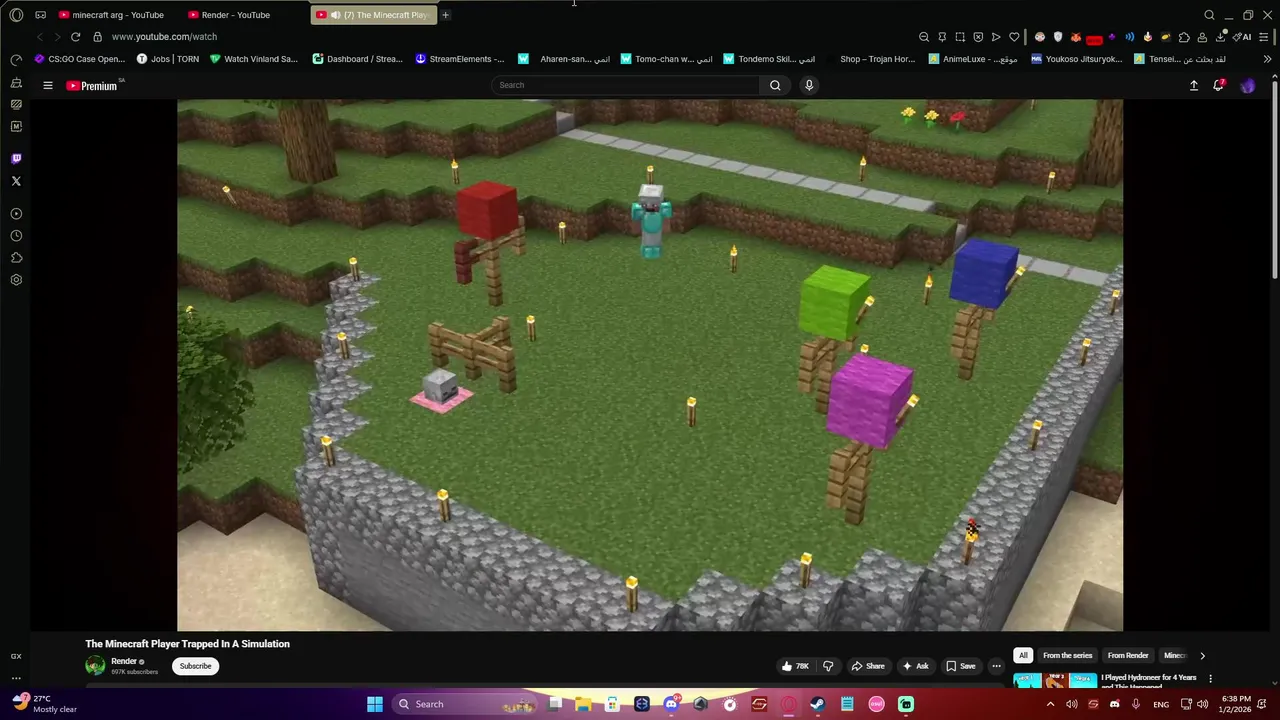Click the YouTube search magnifier button
The image size is (1280, 720).
(x=775, y=85)
